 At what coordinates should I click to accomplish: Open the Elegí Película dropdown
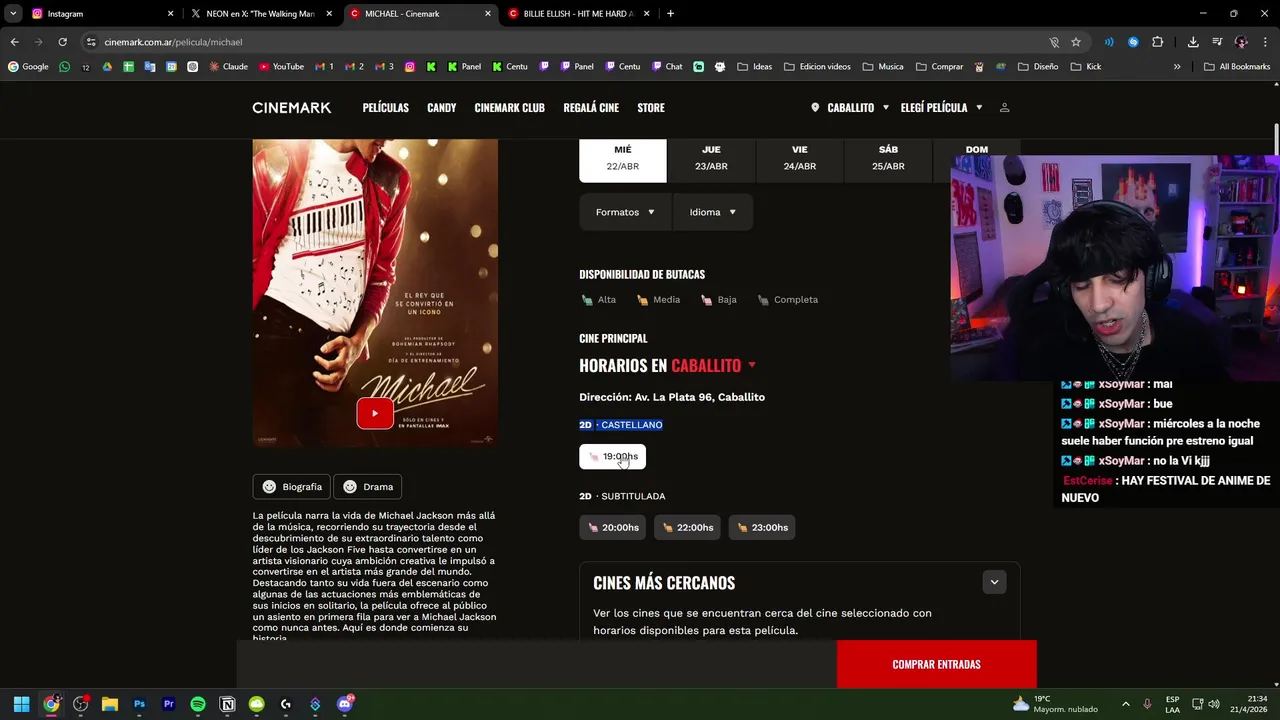[941, 107]
